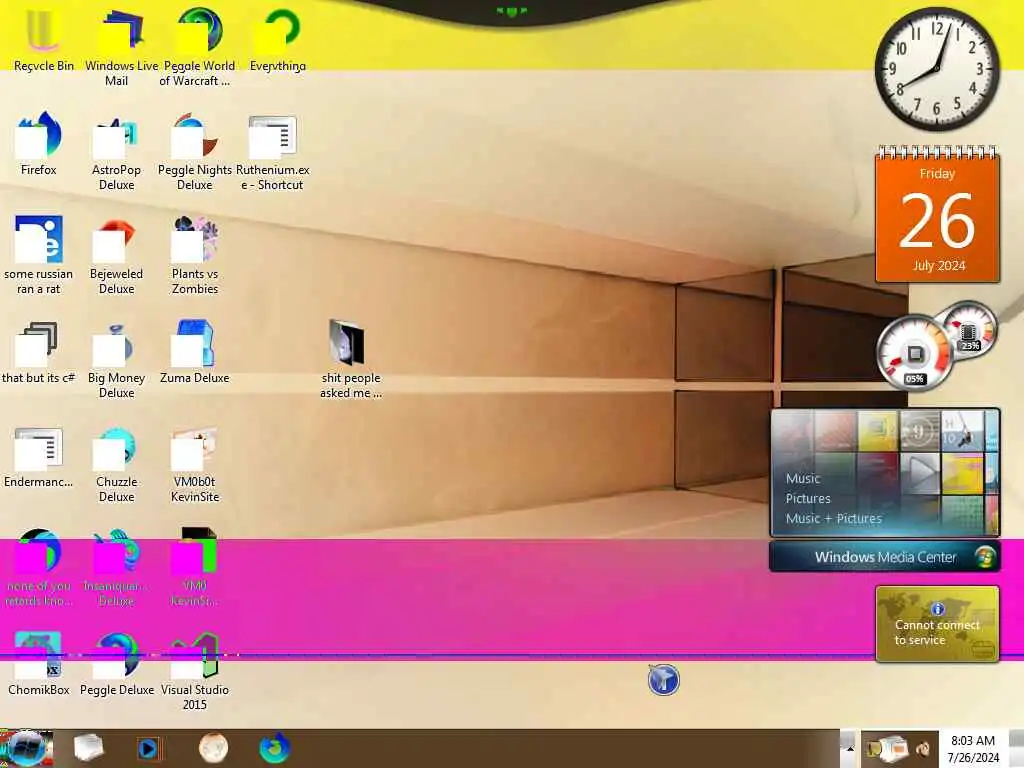Open the Windows Start orb
1024x768 pixels.
coord(26,748)
